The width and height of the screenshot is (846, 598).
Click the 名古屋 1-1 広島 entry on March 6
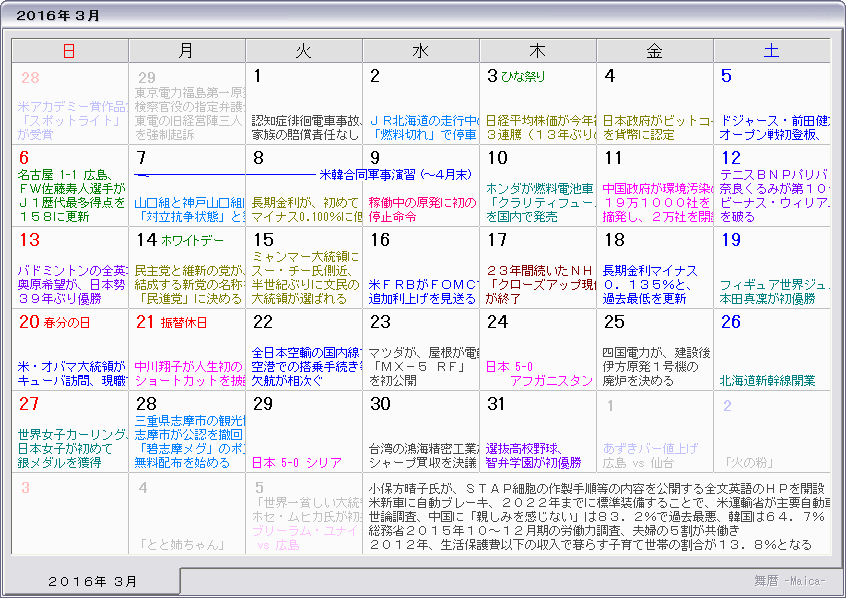pyautogui.click(x=71, y=195)
